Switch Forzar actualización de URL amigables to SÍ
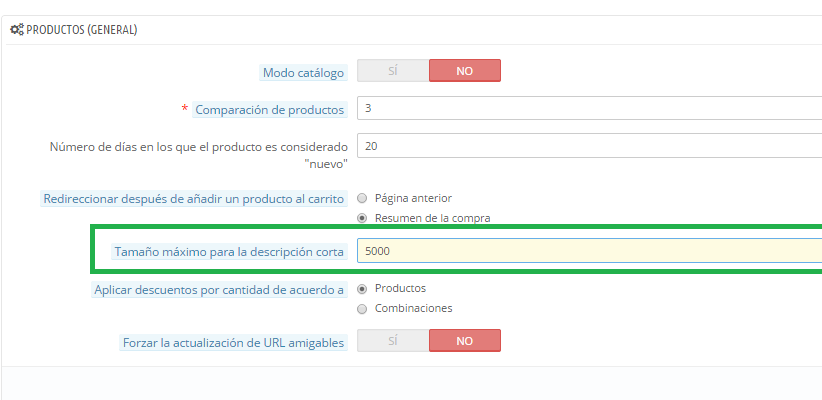 coord(393,341)
